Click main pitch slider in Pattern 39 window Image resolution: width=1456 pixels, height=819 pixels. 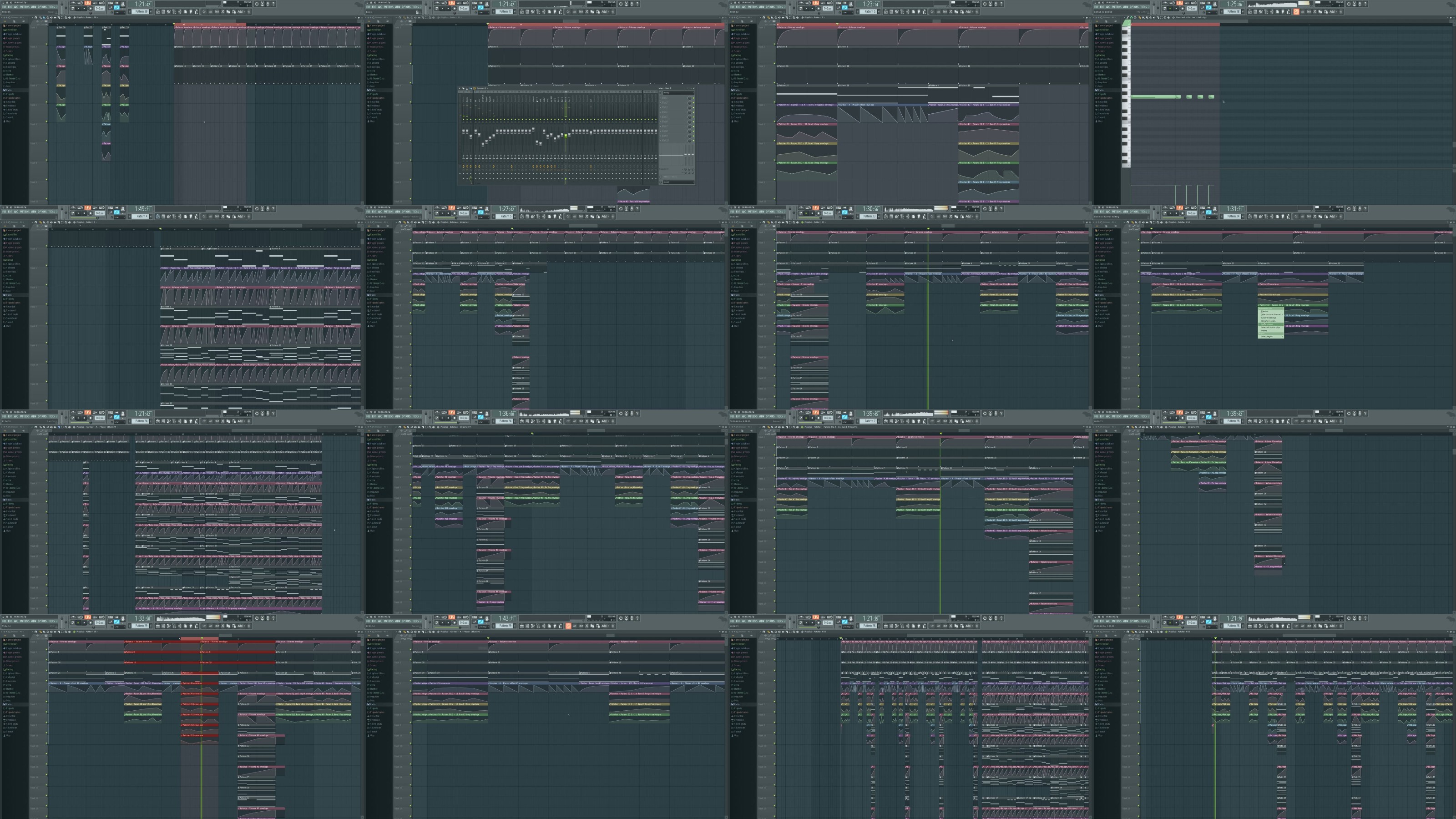coord(66,7)
